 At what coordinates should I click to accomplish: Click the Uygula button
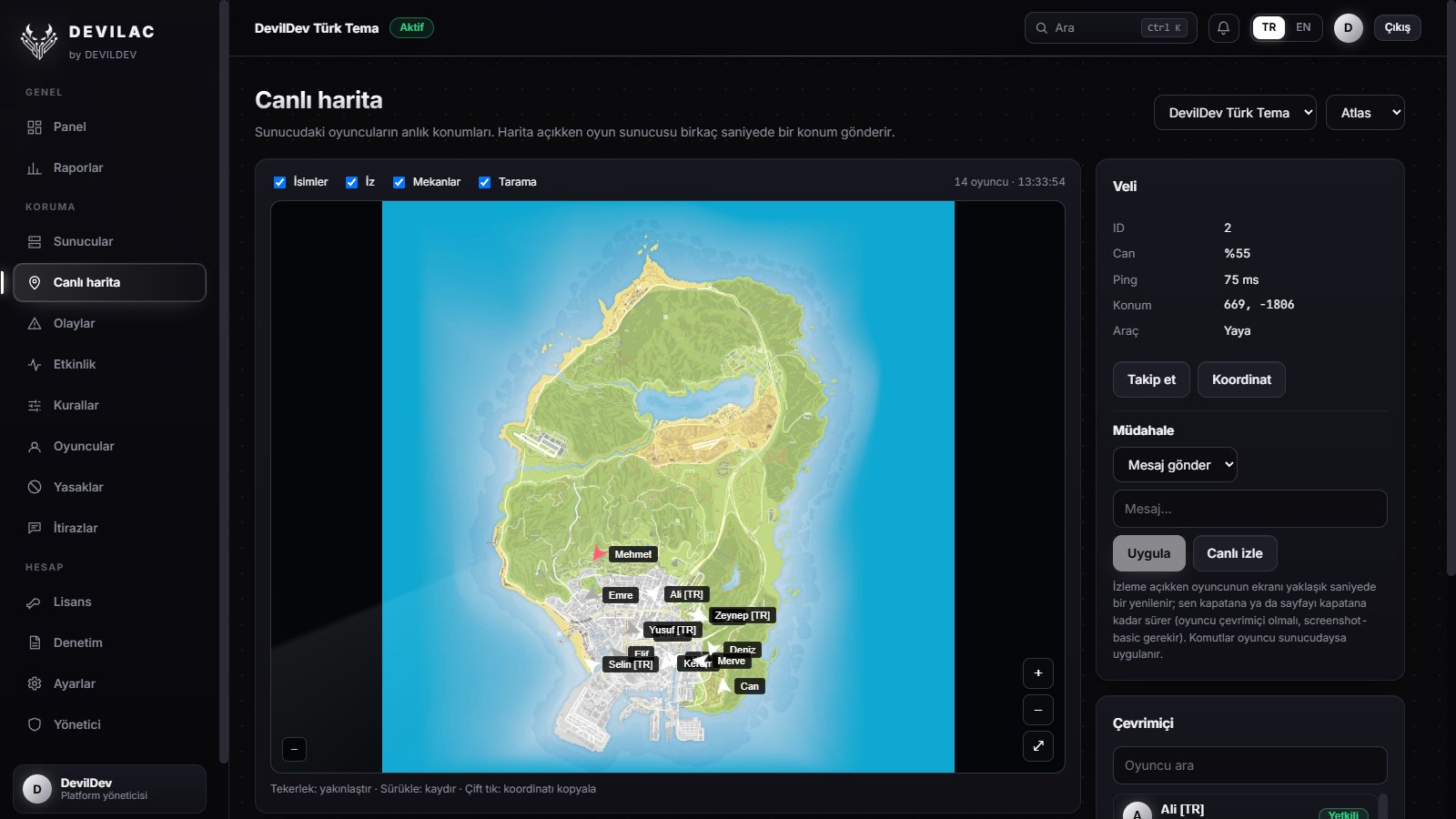[1148, 553]
